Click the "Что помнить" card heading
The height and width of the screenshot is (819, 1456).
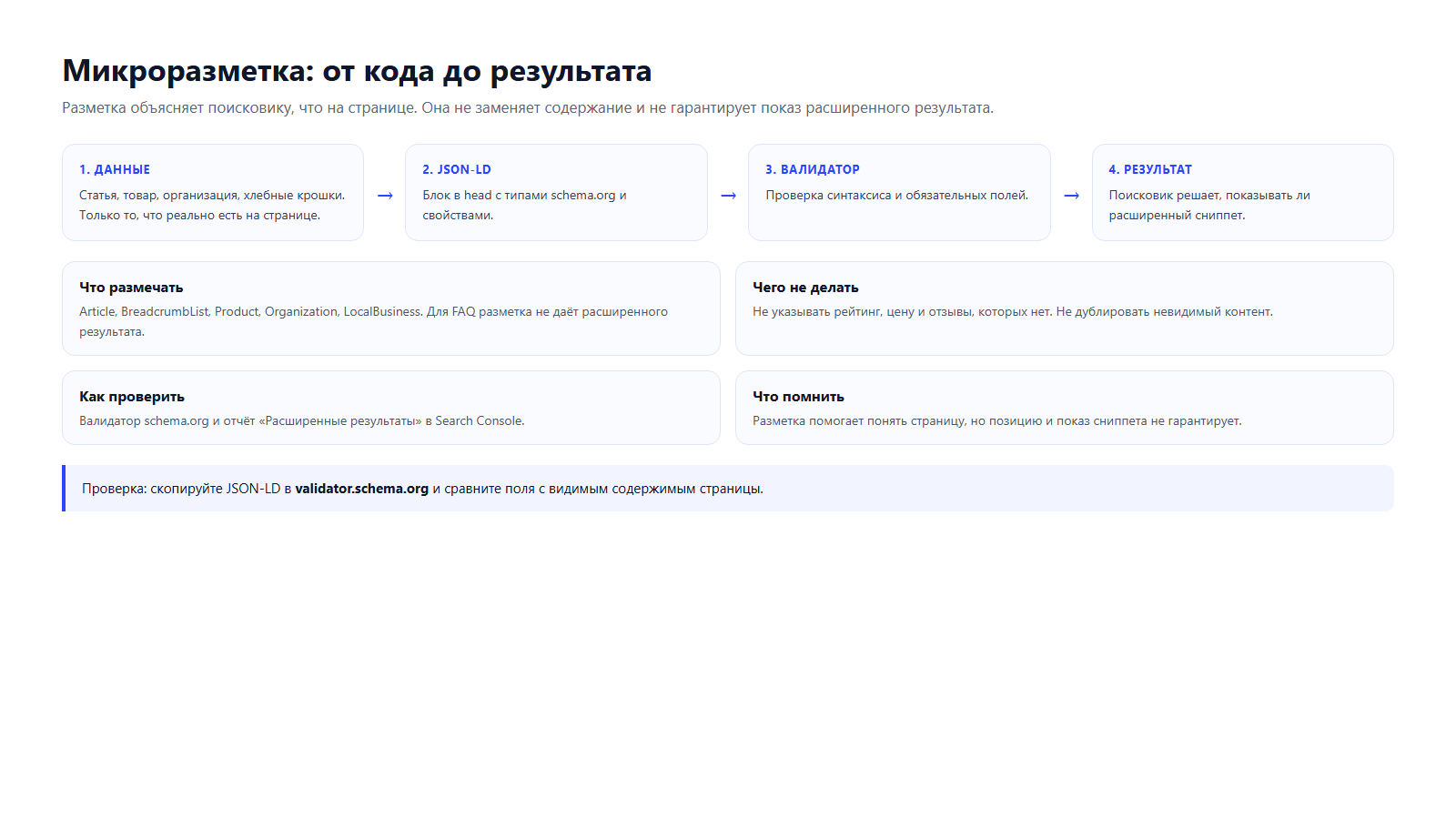coord(798,397)
